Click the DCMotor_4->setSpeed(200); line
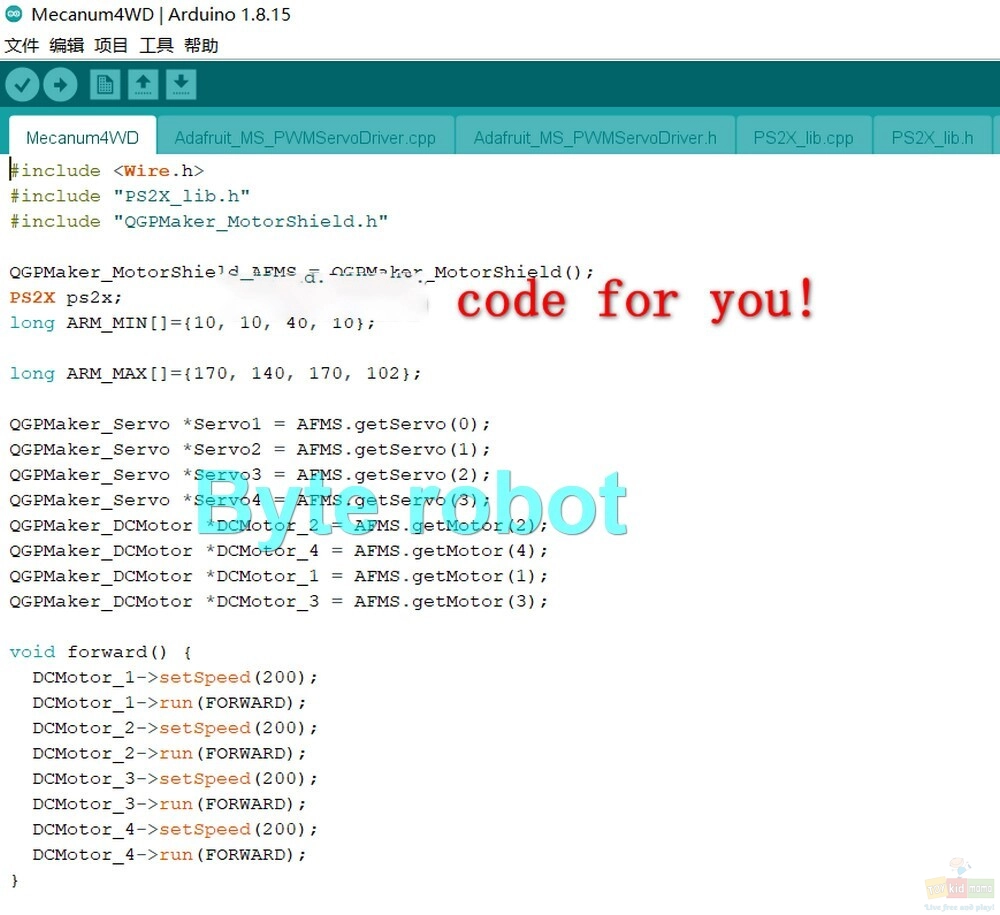Image resolution: width=1000 pixels, height=915 pixels. click(175, 829)
